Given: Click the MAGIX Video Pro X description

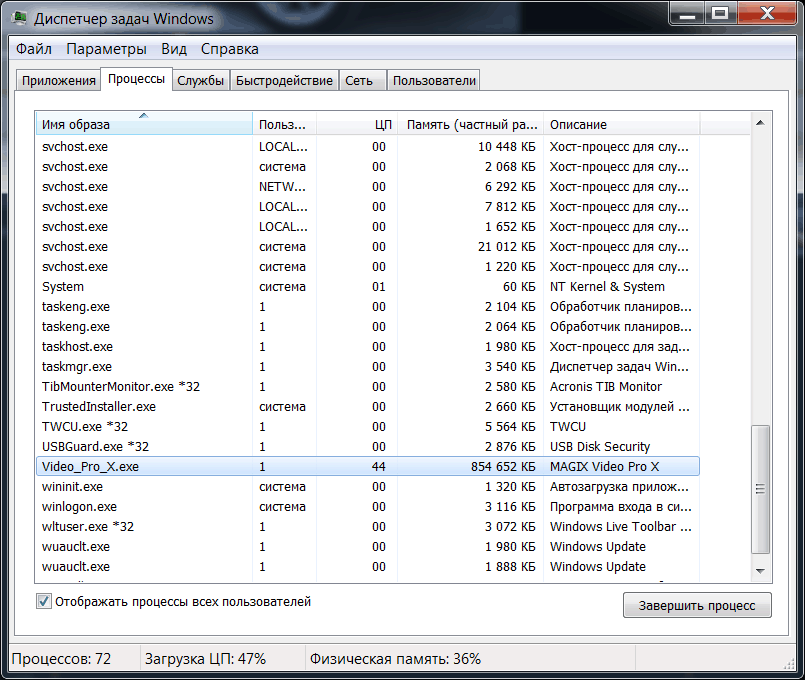Looking at the screenshot, I should 604,467.
